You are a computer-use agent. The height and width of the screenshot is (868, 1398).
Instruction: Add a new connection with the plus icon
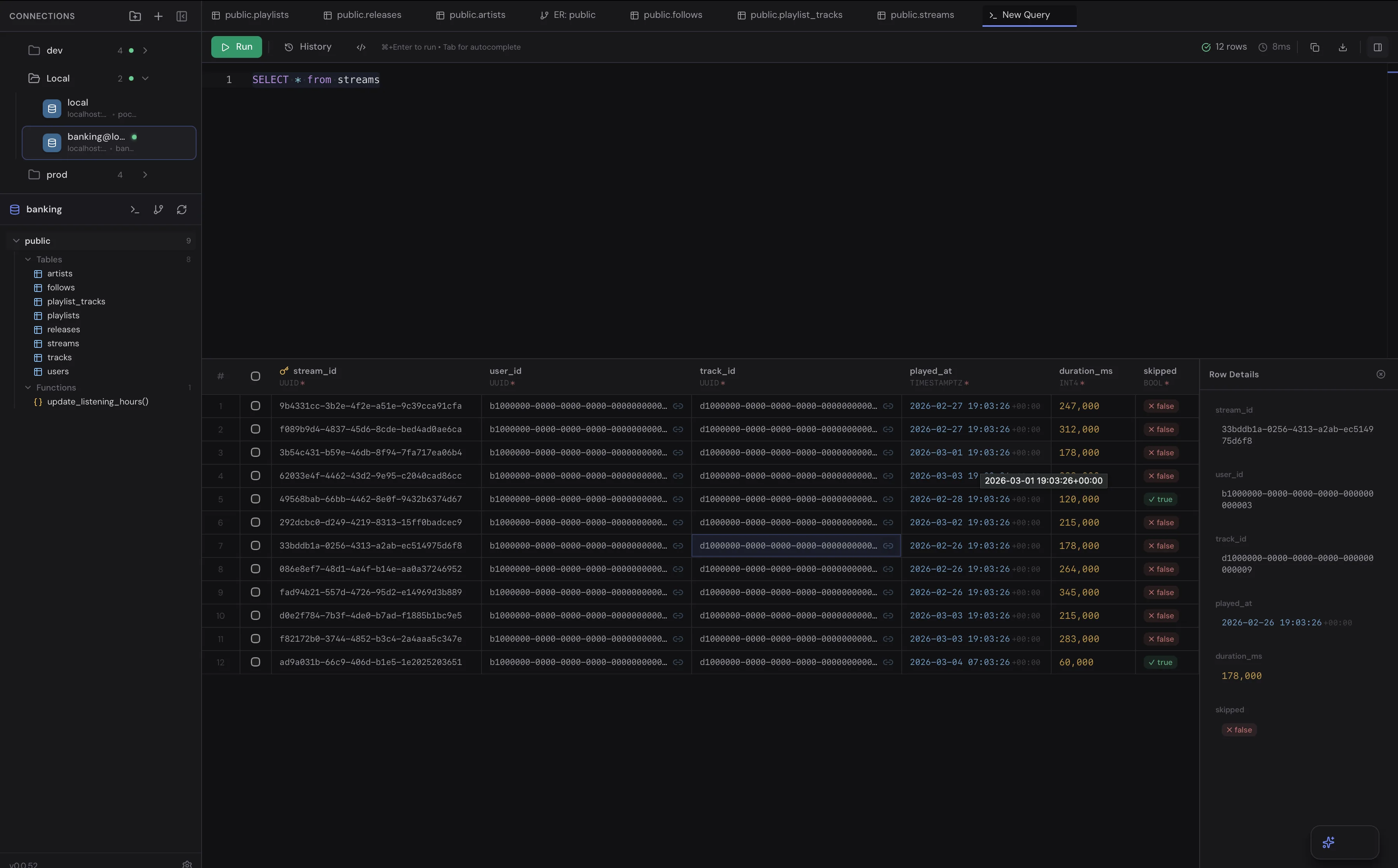(158, 16)
